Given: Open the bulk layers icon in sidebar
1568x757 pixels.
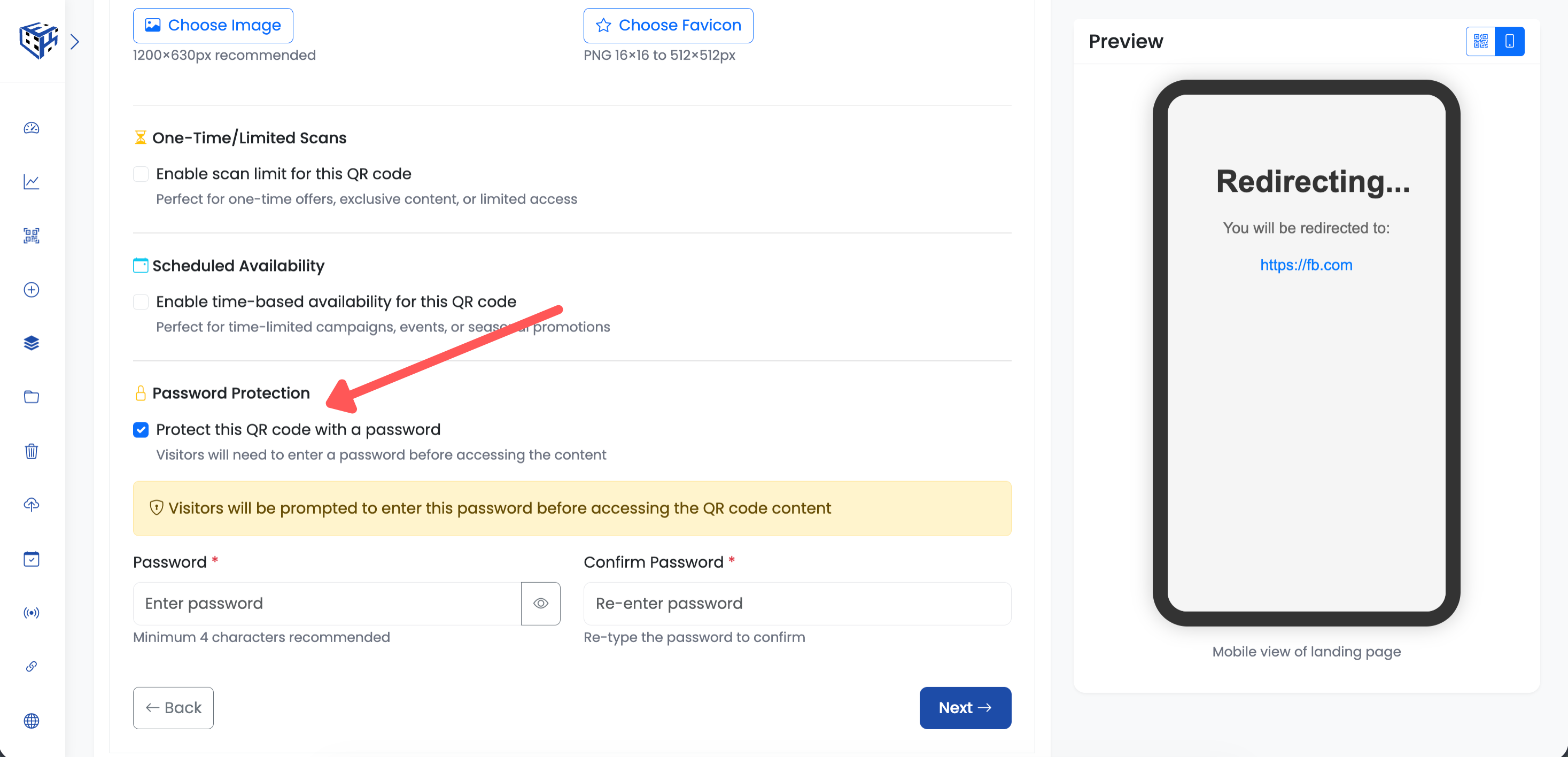Looking at the screenshot, I should coord(31,343).
